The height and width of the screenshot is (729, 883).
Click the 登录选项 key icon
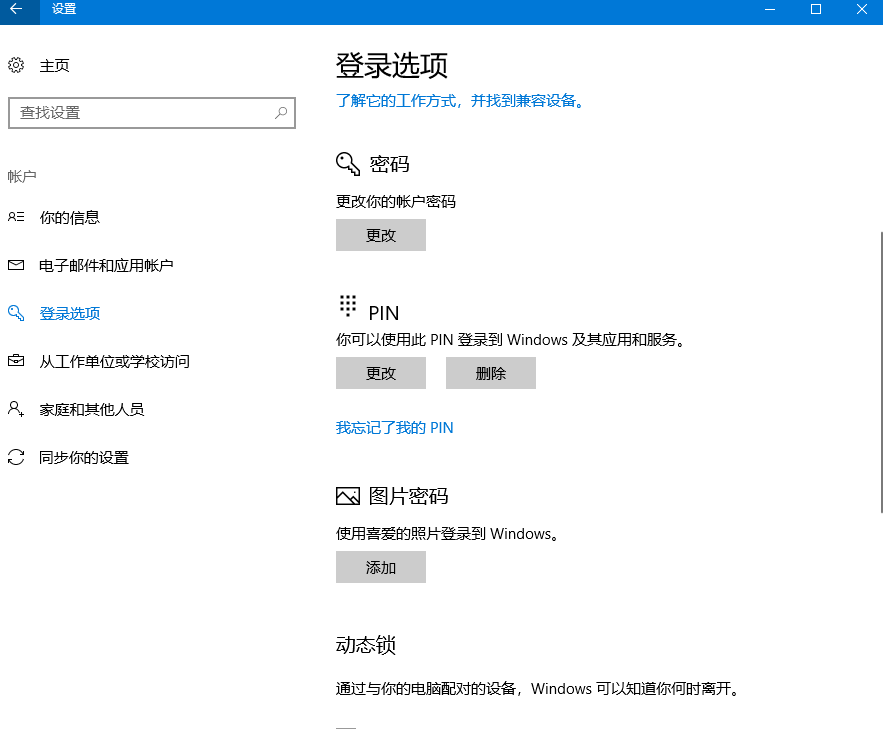(15, 312)
